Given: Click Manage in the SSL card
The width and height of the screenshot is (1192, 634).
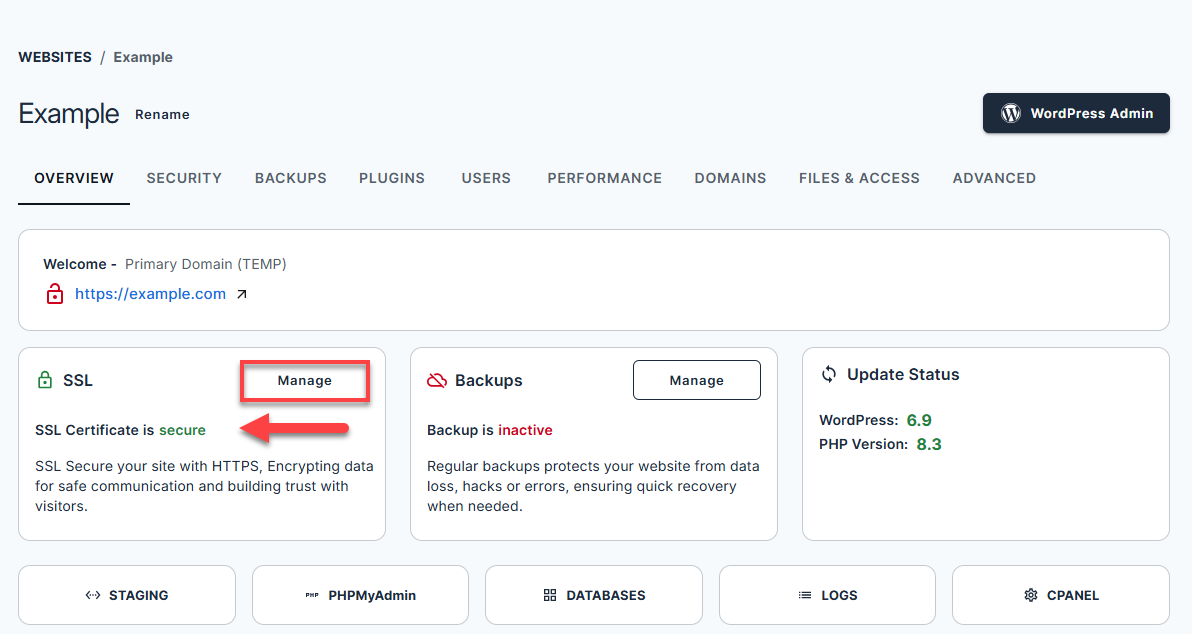Looking at the screenshot, I should click(x=305, y=381).
